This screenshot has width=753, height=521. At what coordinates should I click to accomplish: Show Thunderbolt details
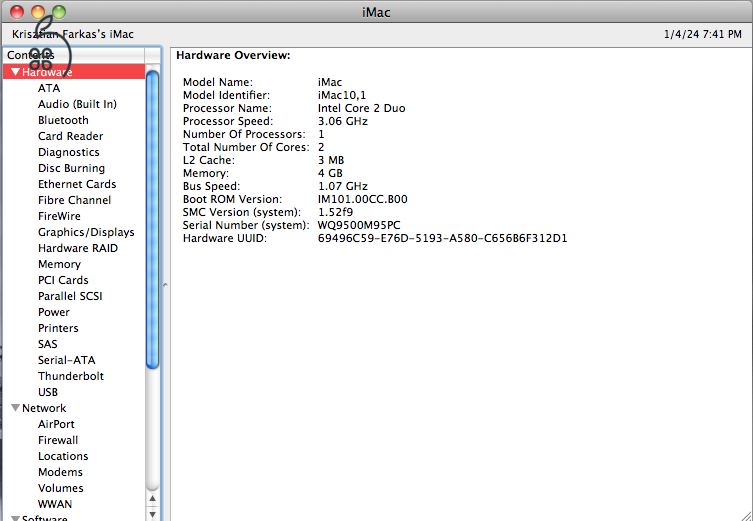[x=71, y=376]
